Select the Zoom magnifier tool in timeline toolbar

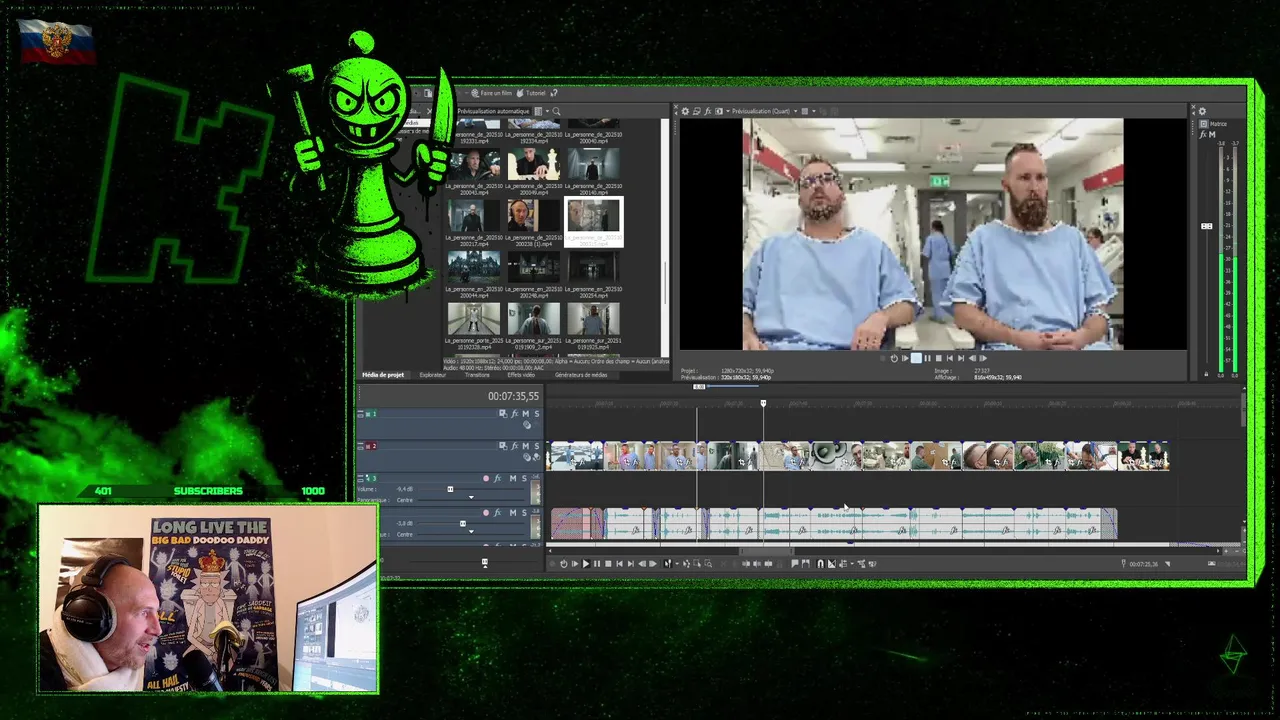708,563
